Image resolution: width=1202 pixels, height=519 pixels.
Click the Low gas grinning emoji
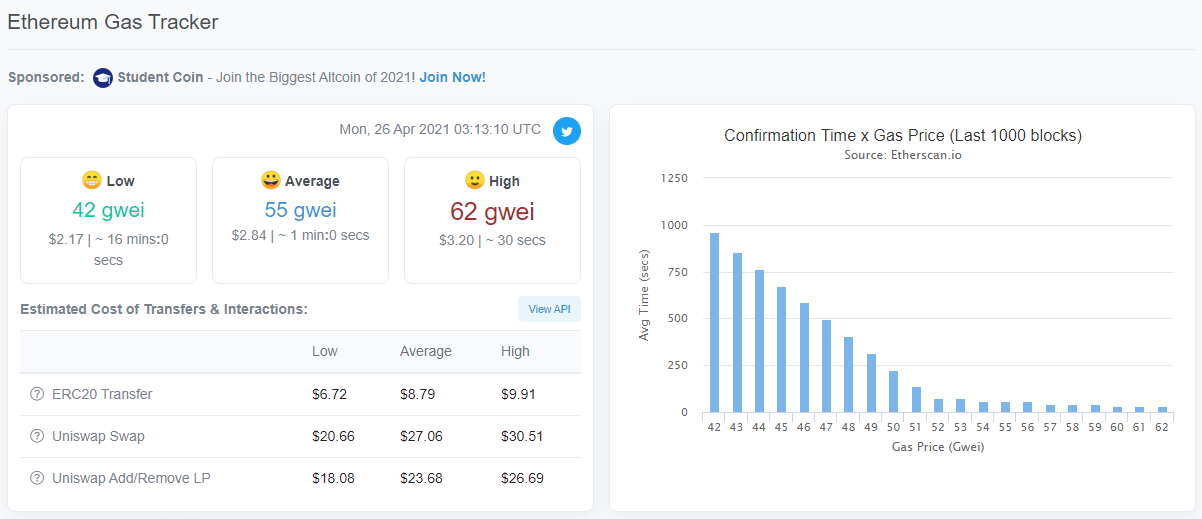pyautogui.click(x=92, y=180)
